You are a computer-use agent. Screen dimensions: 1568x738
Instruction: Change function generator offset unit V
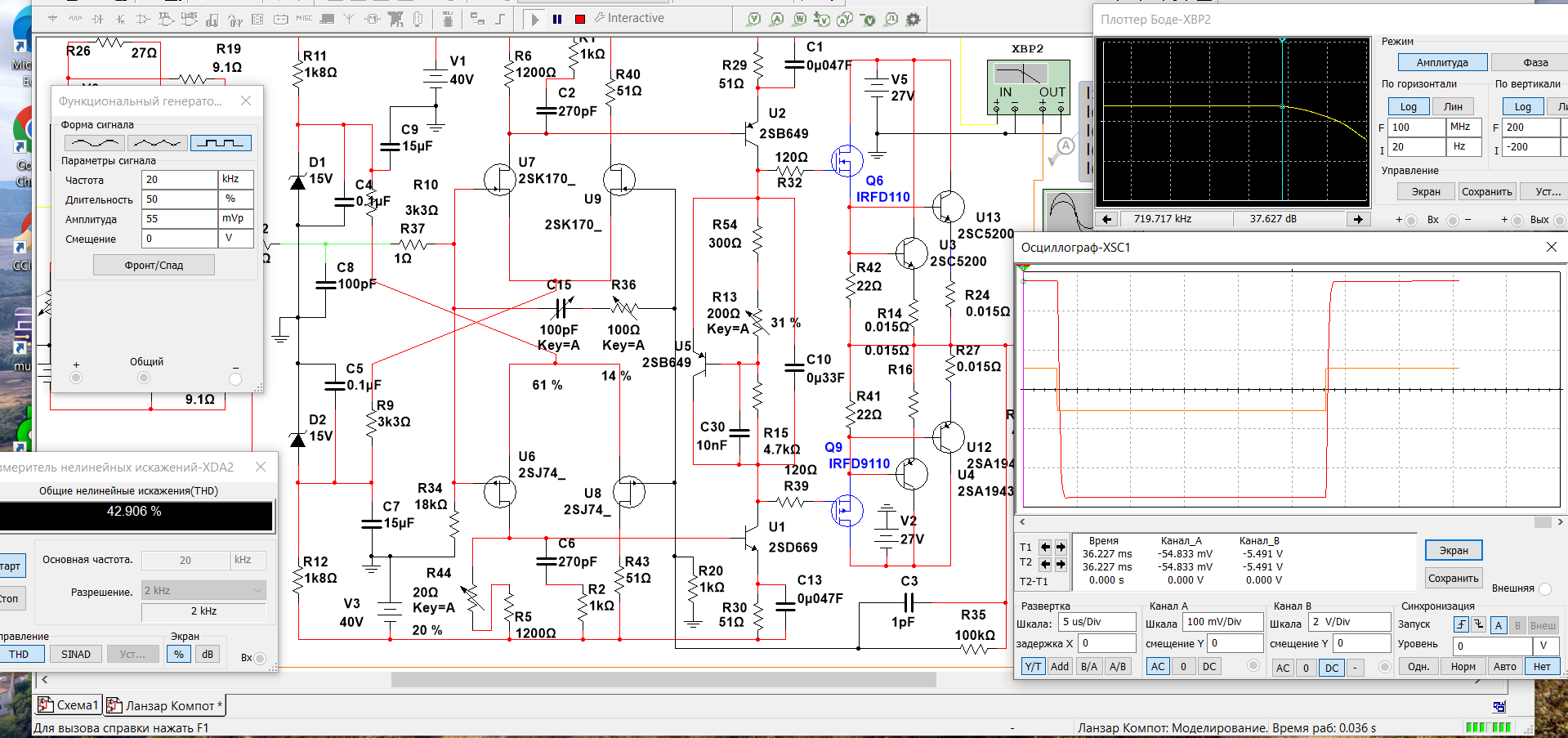coord(236,238)
